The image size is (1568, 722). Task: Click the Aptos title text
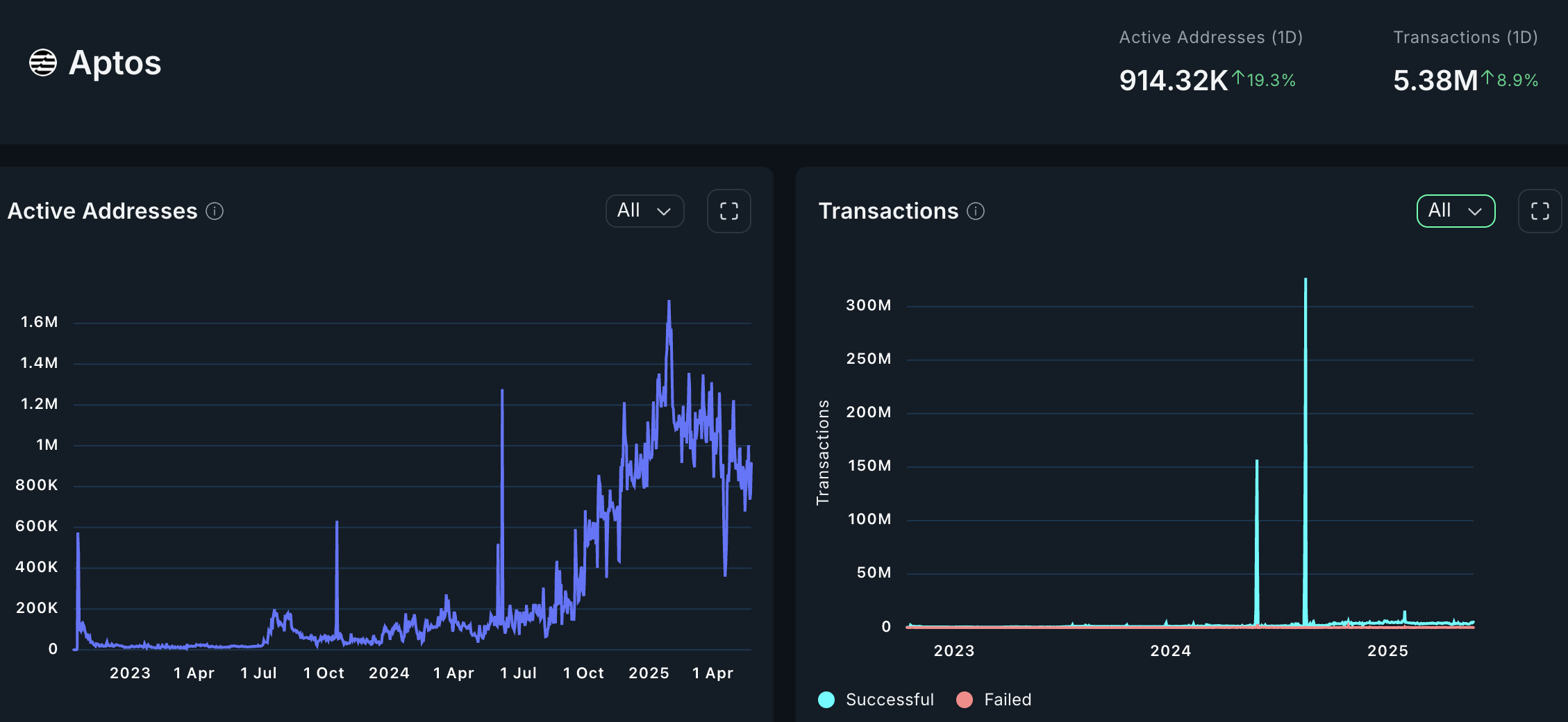[115, 63]
